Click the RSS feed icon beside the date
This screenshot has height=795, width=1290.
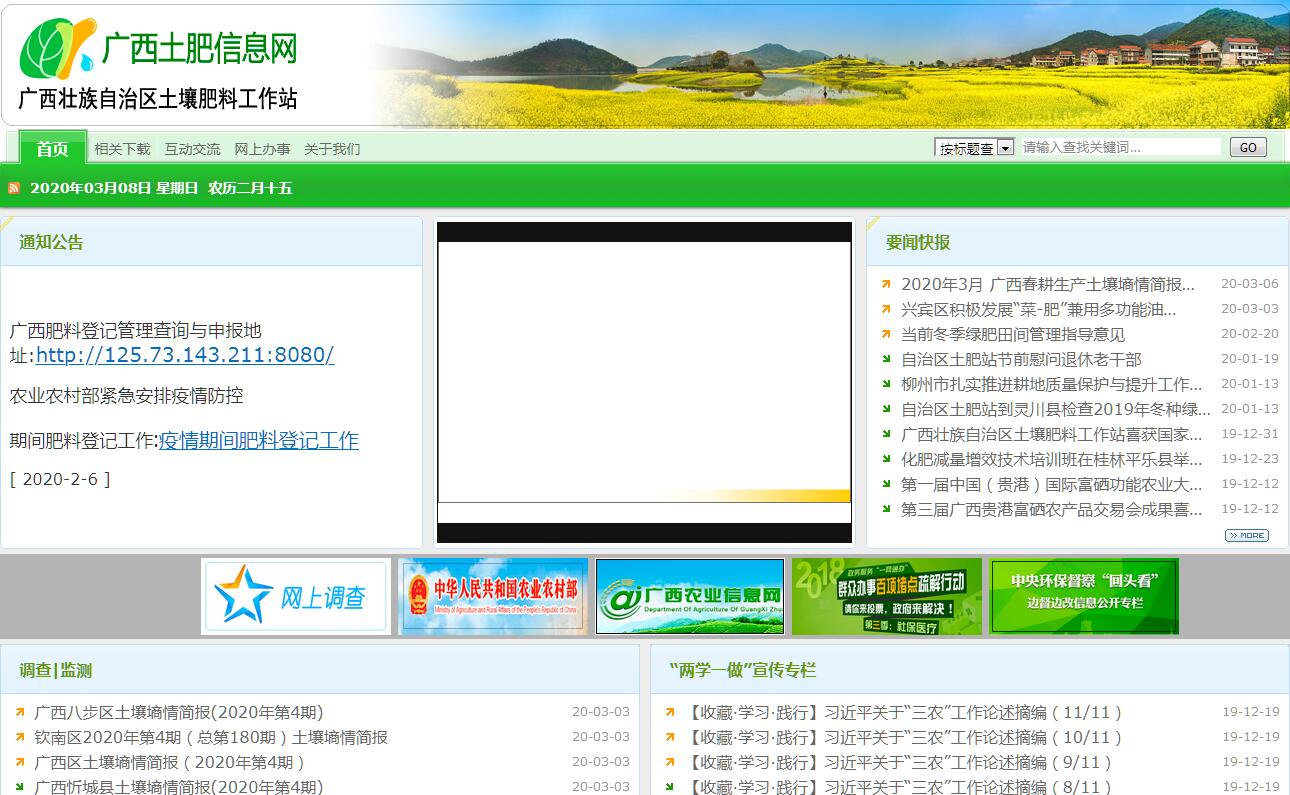pyautogui.click(x=14, y=188)
